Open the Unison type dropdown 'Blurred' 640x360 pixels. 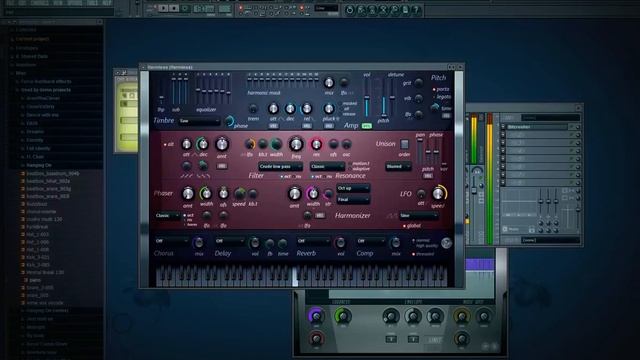tap(398, 167)
